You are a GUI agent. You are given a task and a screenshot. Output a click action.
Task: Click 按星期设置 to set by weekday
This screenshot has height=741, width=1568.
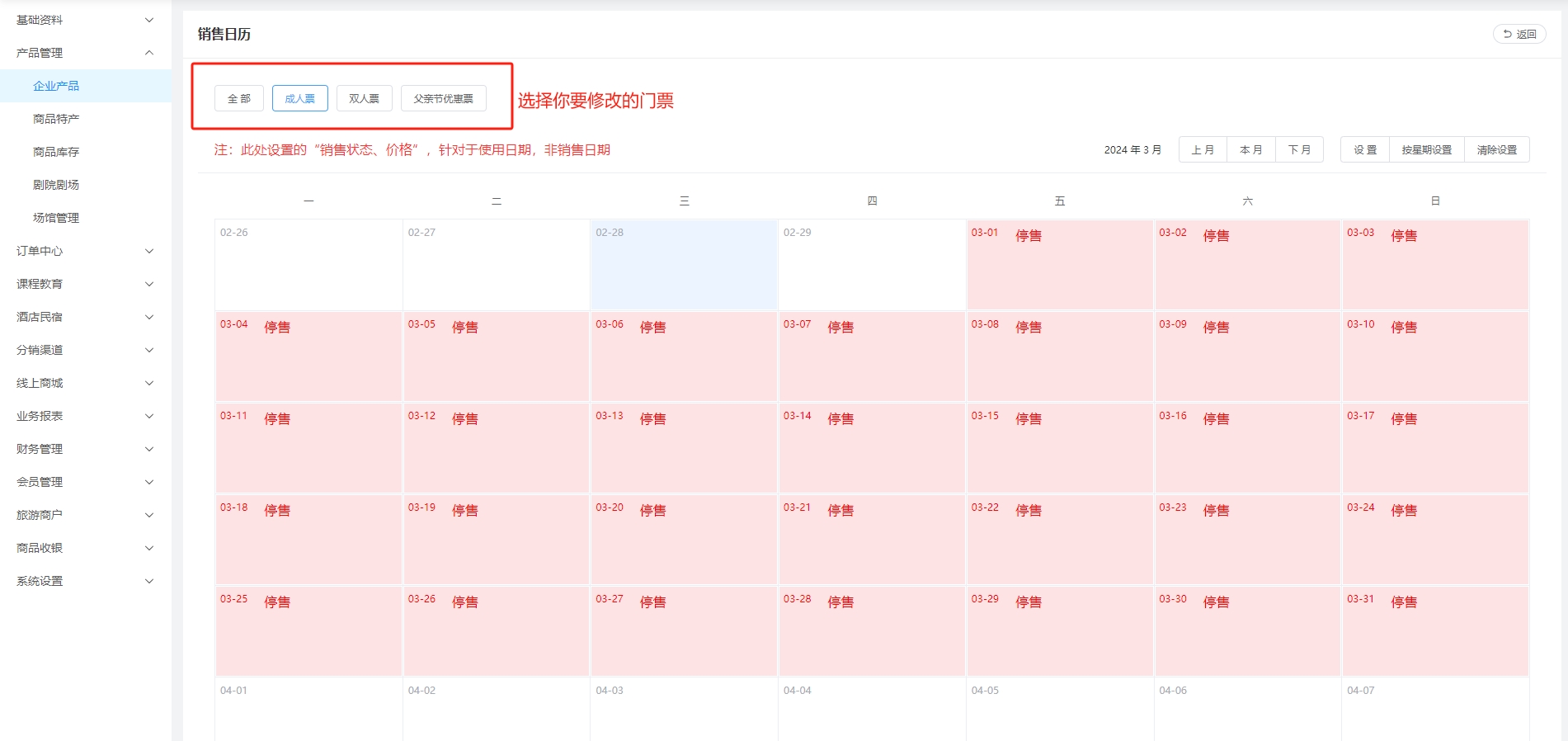coord(1426,149)
